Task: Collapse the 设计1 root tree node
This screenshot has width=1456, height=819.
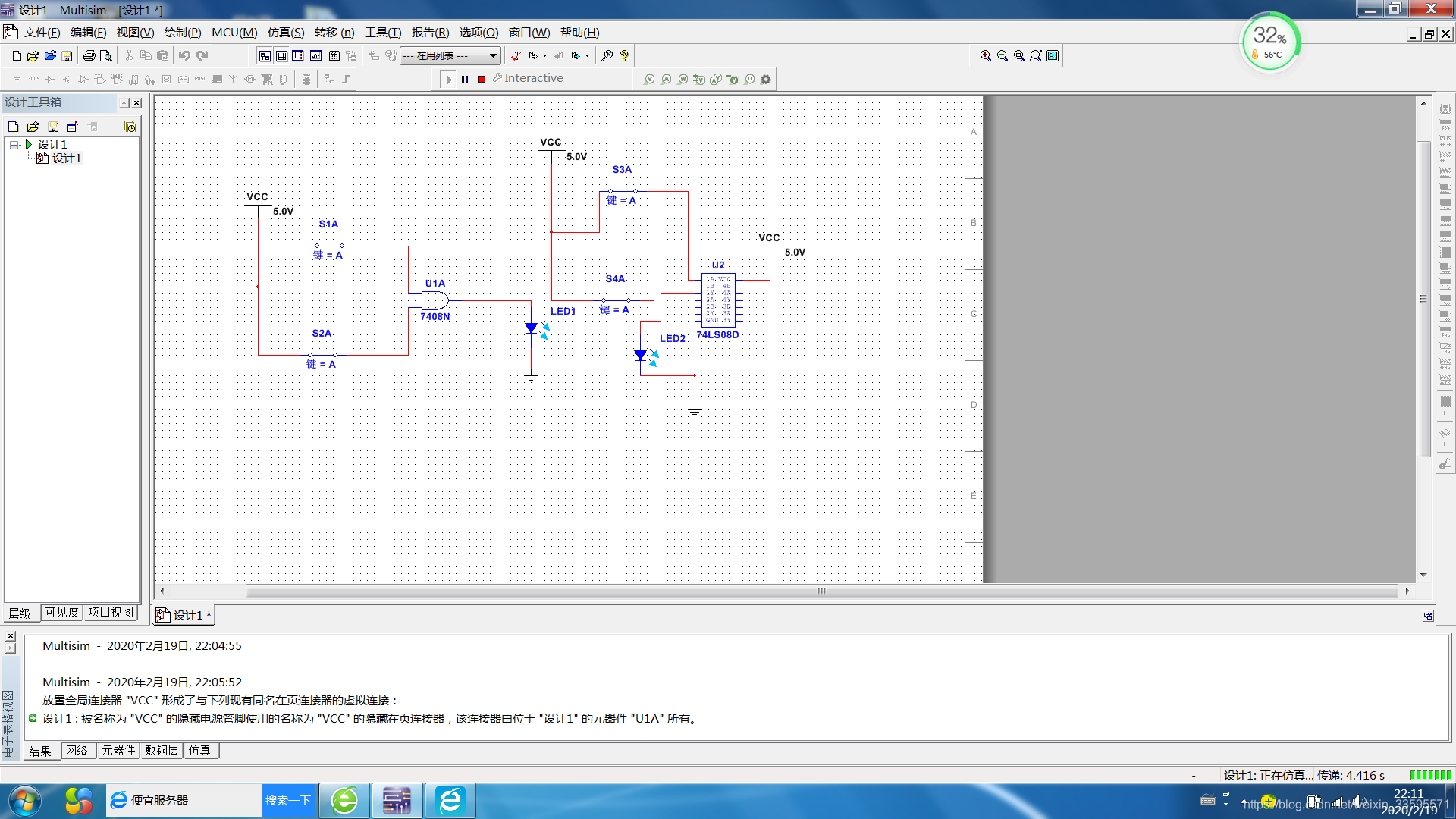Action: pos(14,145)
